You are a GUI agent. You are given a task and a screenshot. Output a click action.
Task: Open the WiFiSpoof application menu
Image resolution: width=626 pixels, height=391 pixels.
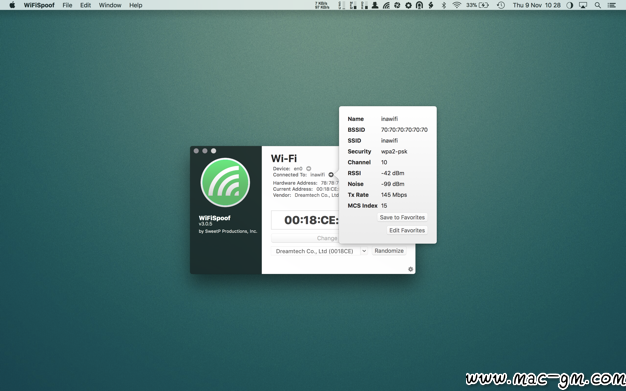click(x=39, y=5)
